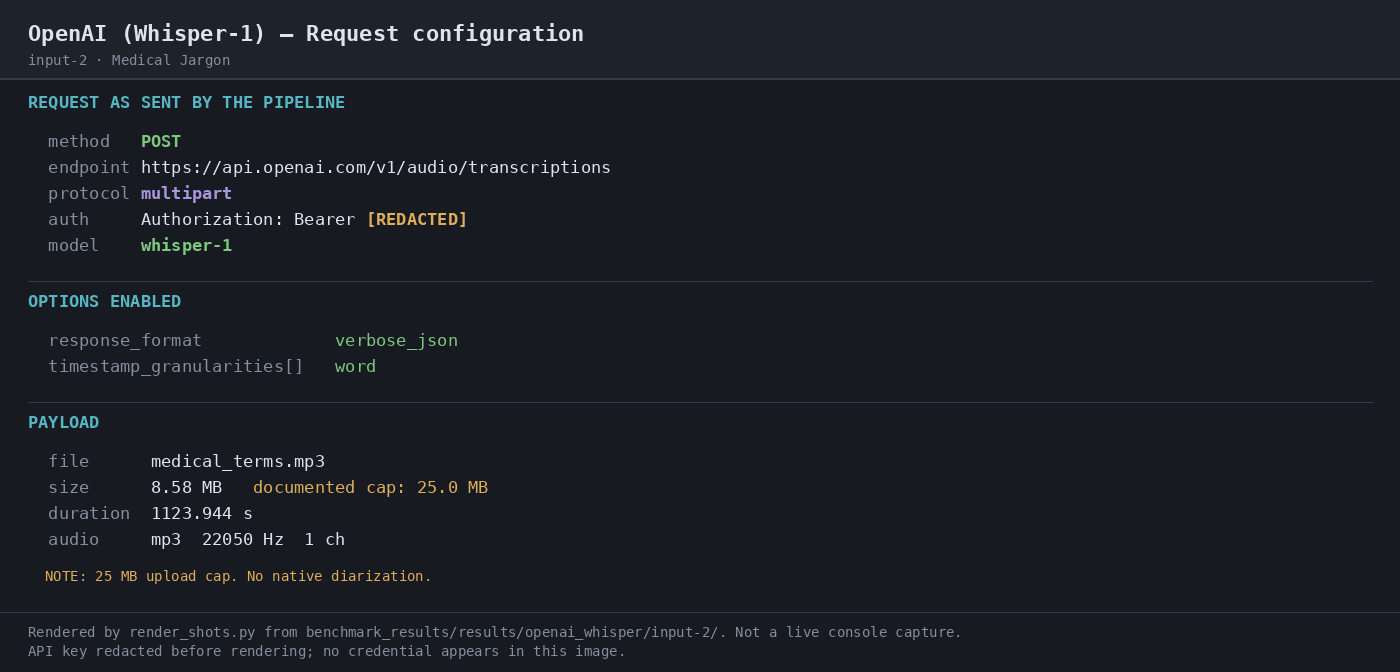Click the [REDACTED] bearer token
1400x672 pixels.
tap(417, 219)
